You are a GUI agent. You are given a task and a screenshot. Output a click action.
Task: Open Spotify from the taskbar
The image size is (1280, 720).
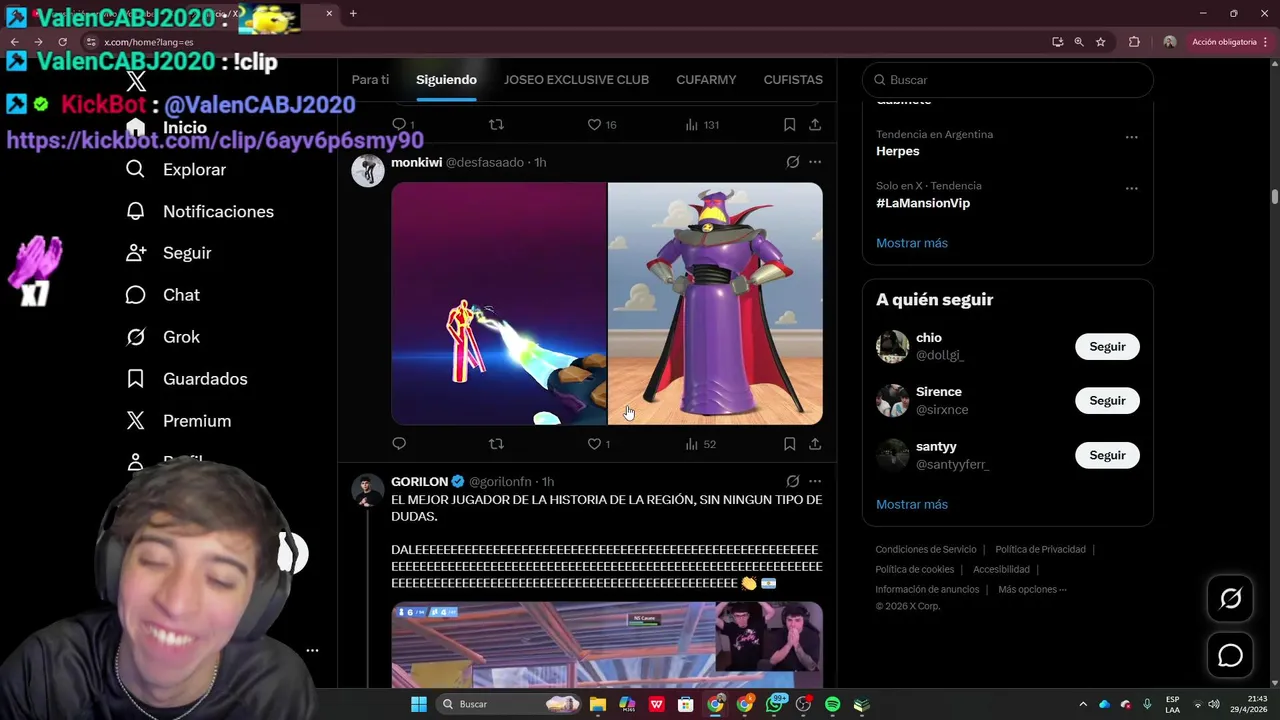832,704
